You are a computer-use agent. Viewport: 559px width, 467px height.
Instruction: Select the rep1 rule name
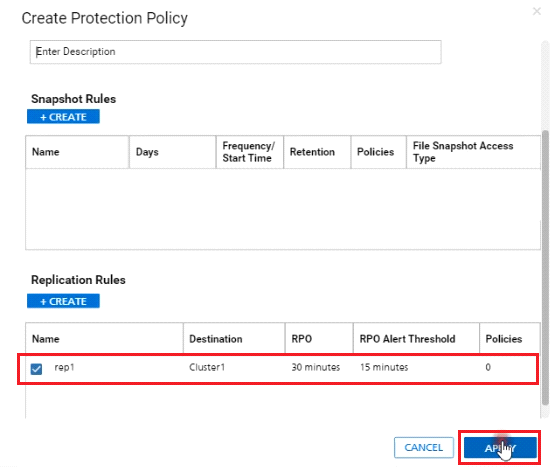[x=64, y=367]
